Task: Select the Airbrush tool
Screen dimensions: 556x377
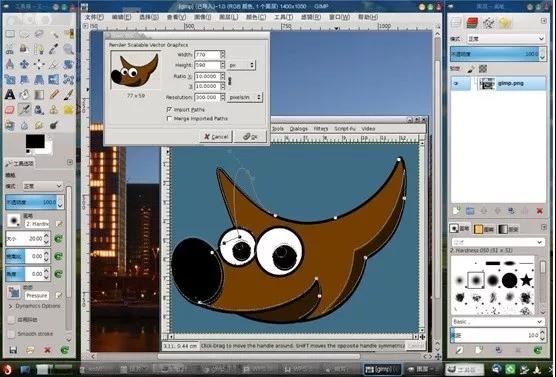Action: click(24, 110)
